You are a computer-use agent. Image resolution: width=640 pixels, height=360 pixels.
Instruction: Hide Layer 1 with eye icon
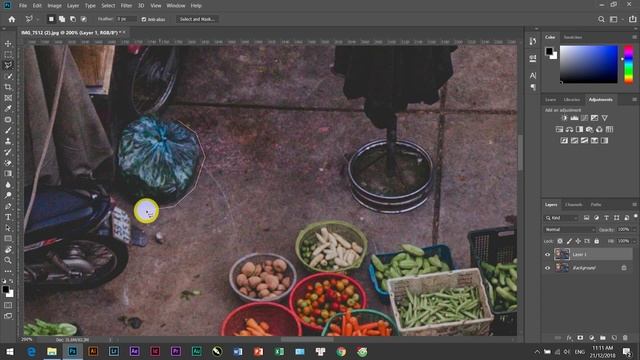[547, 254]
